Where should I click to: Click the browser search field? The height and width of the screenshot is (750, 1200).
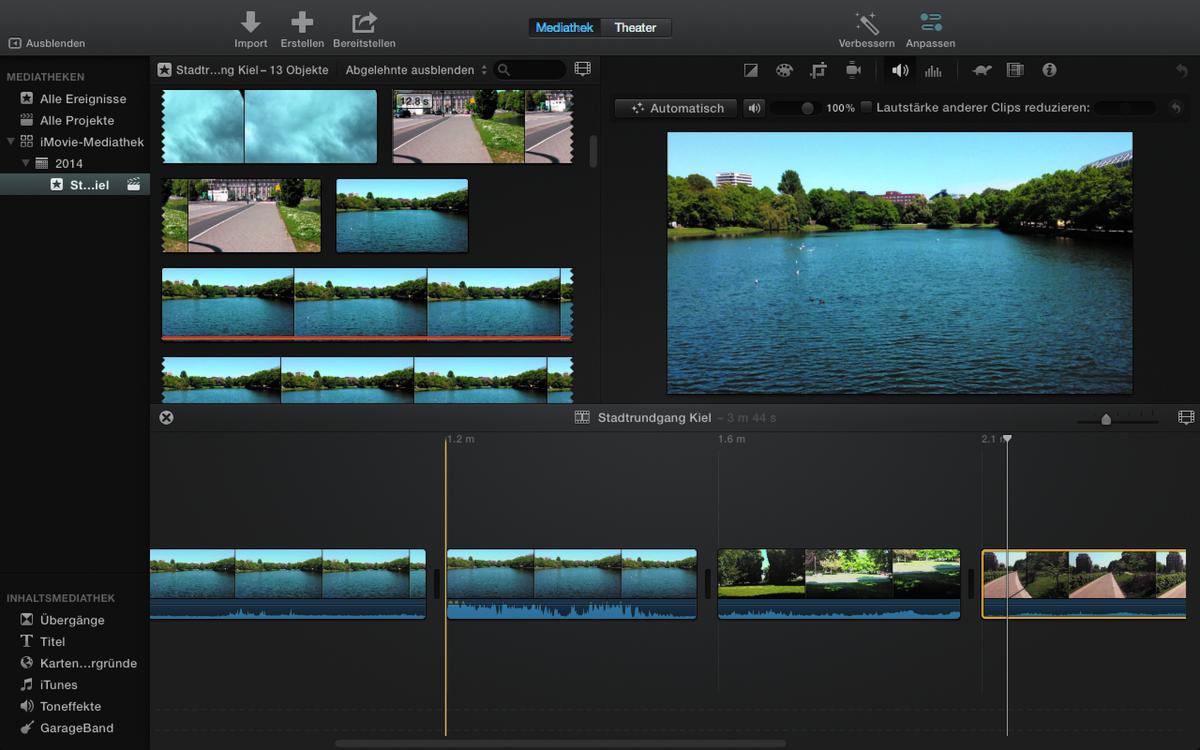pyautogui.click(x=530, y=70)
